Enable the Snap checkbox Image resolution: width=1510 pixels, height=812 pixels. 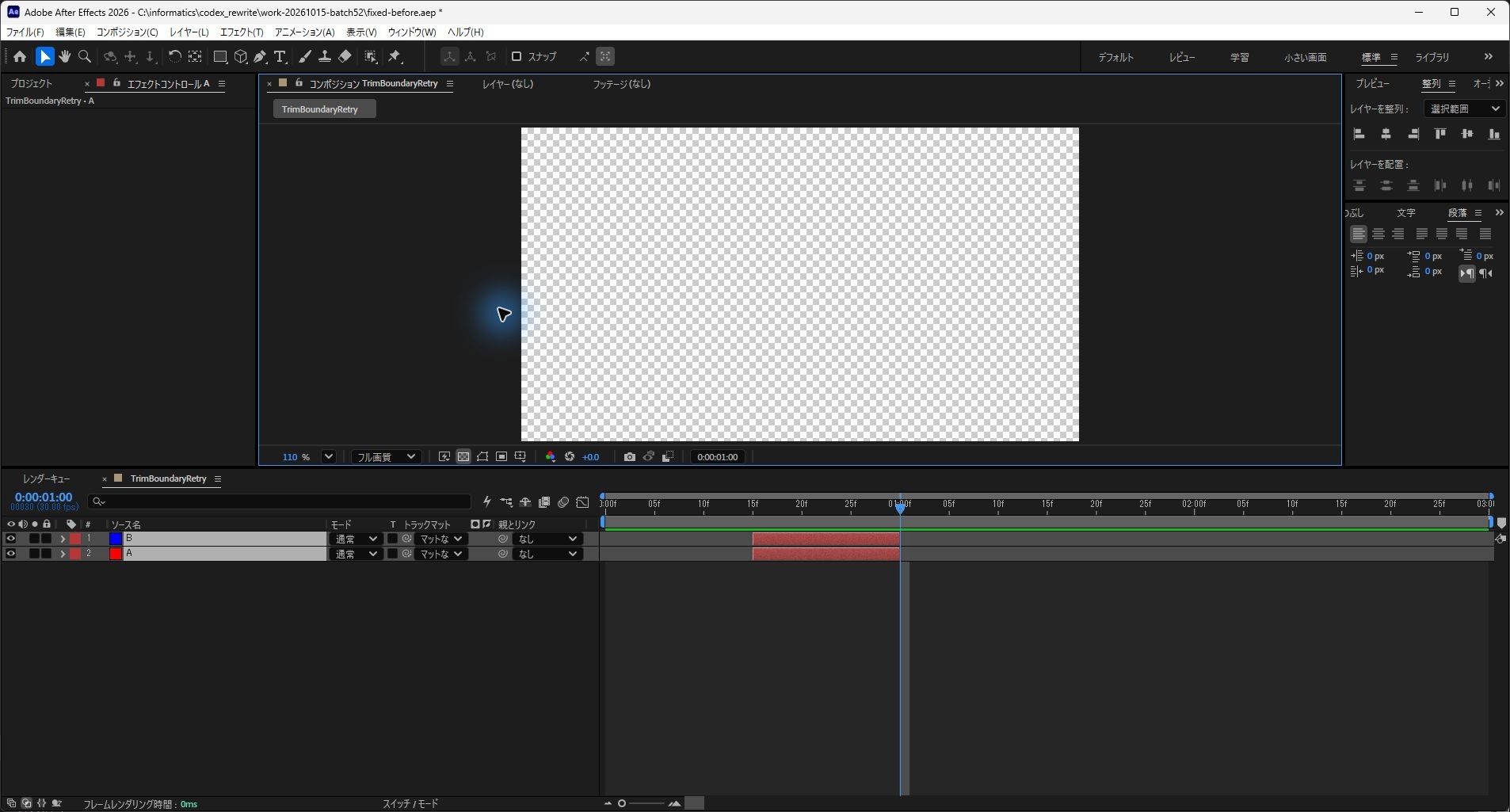click(517, 56)
